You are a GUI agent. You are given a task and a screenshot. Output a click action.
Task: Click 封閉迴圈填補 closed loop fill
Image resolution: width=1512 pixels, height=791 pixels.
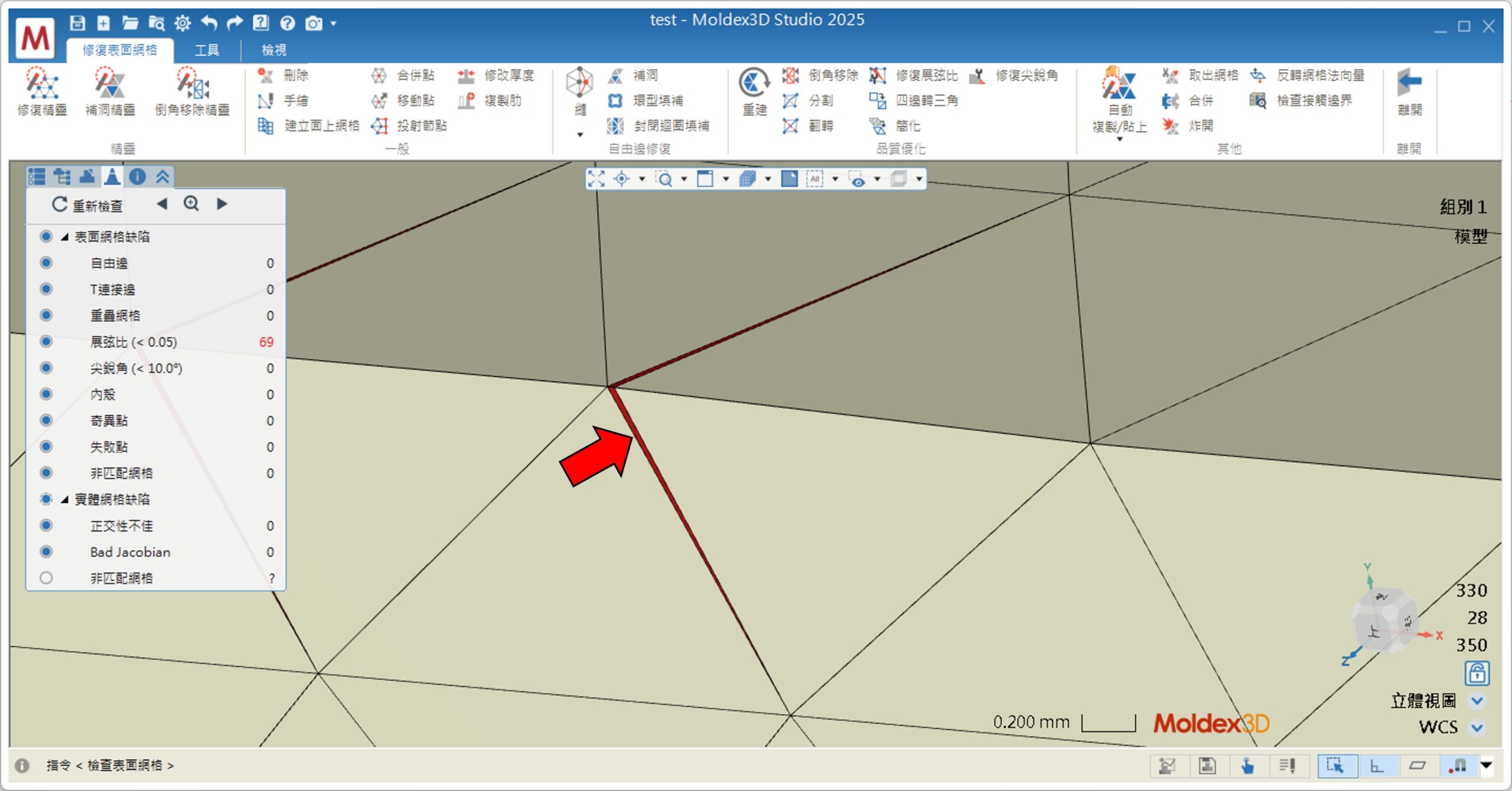658,125
